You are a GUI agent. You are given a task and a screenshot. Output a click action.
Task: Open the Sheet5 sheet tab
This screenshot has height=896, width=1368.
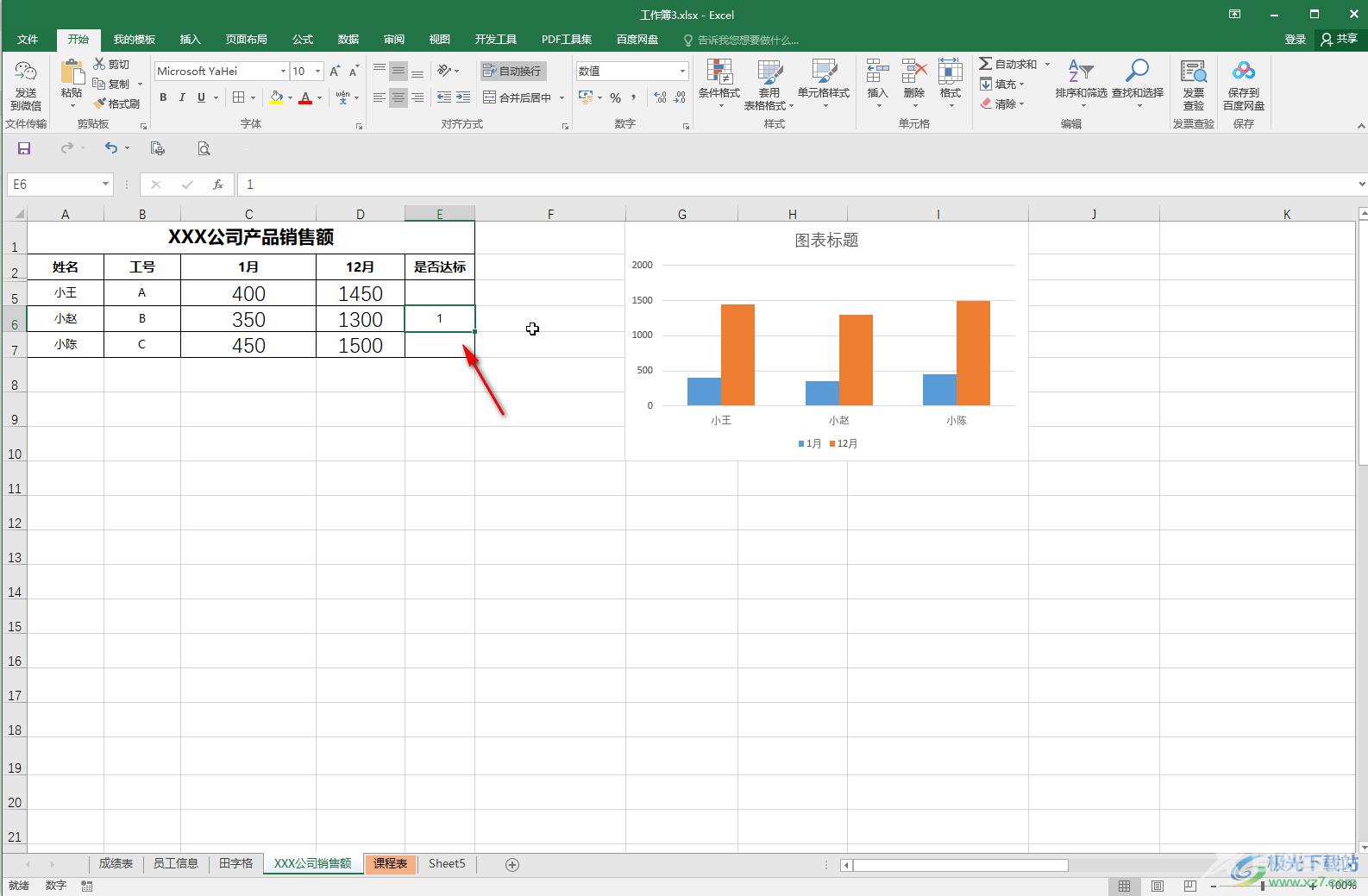tap(447, 863)
